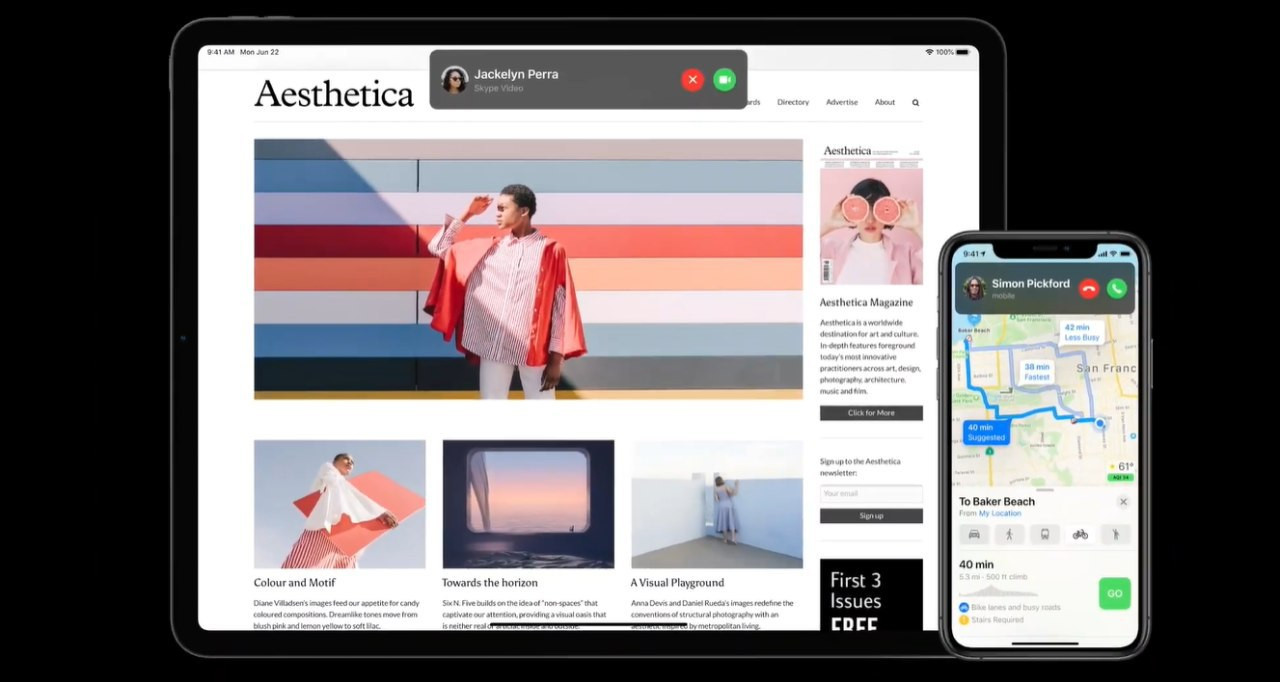Screen dimensions: 1280x682
Task: Click the newsletter Sign up button
Action: coord(871,516)
